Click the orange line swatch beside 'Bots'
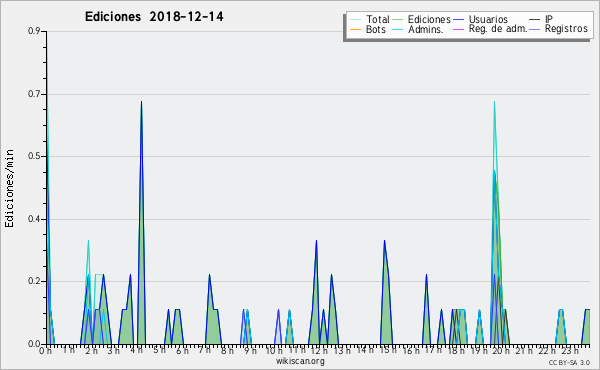Viewport: 600px width, 370px height. (x=355, y=29)
